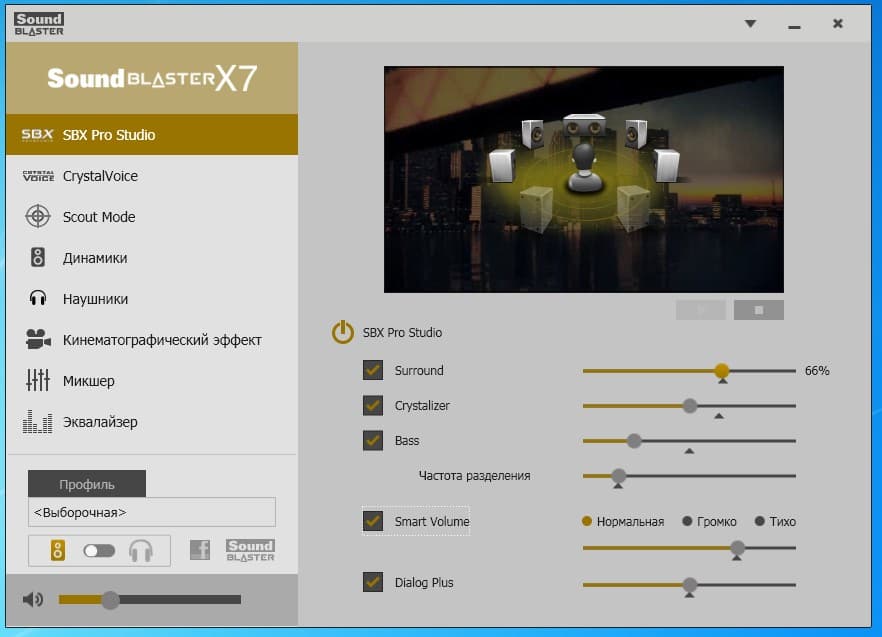Go to Scout Mode section
Screen dimensions: 882x637
pos(152,217)
